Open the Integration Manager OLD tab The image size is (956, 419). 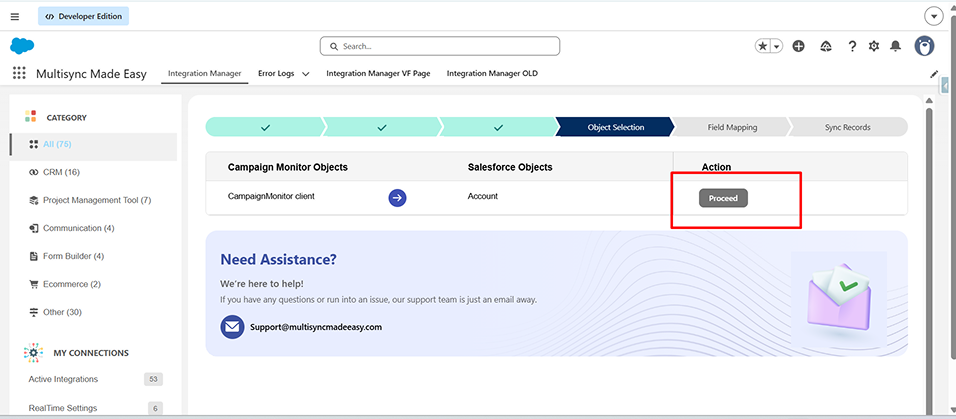click(x=492, y=73)
